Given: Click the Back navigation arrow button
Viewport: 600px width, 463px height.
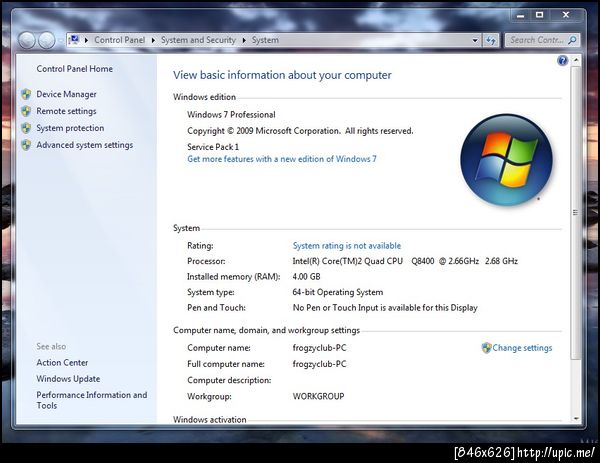Looking at the screenshot, I should [27, 40].
